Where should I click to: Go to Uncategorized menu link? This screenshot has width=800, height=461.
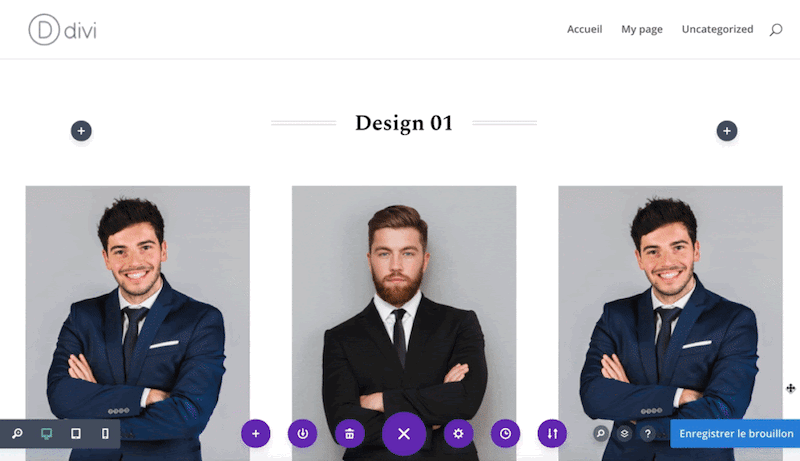point(717,29)
